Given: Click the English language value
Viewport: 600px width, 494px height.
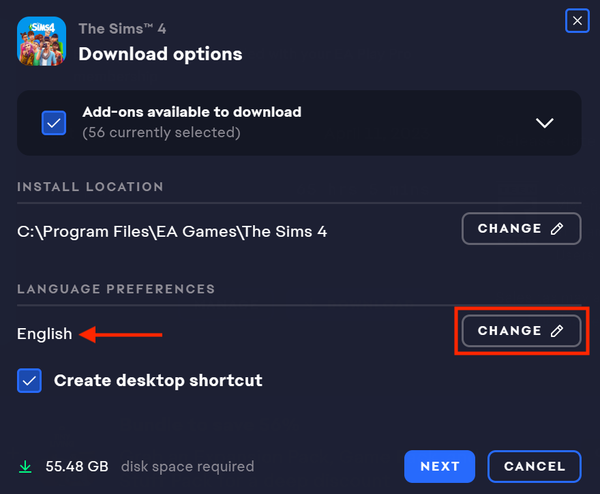Looking at the screenshot, I should click(45, 334).
